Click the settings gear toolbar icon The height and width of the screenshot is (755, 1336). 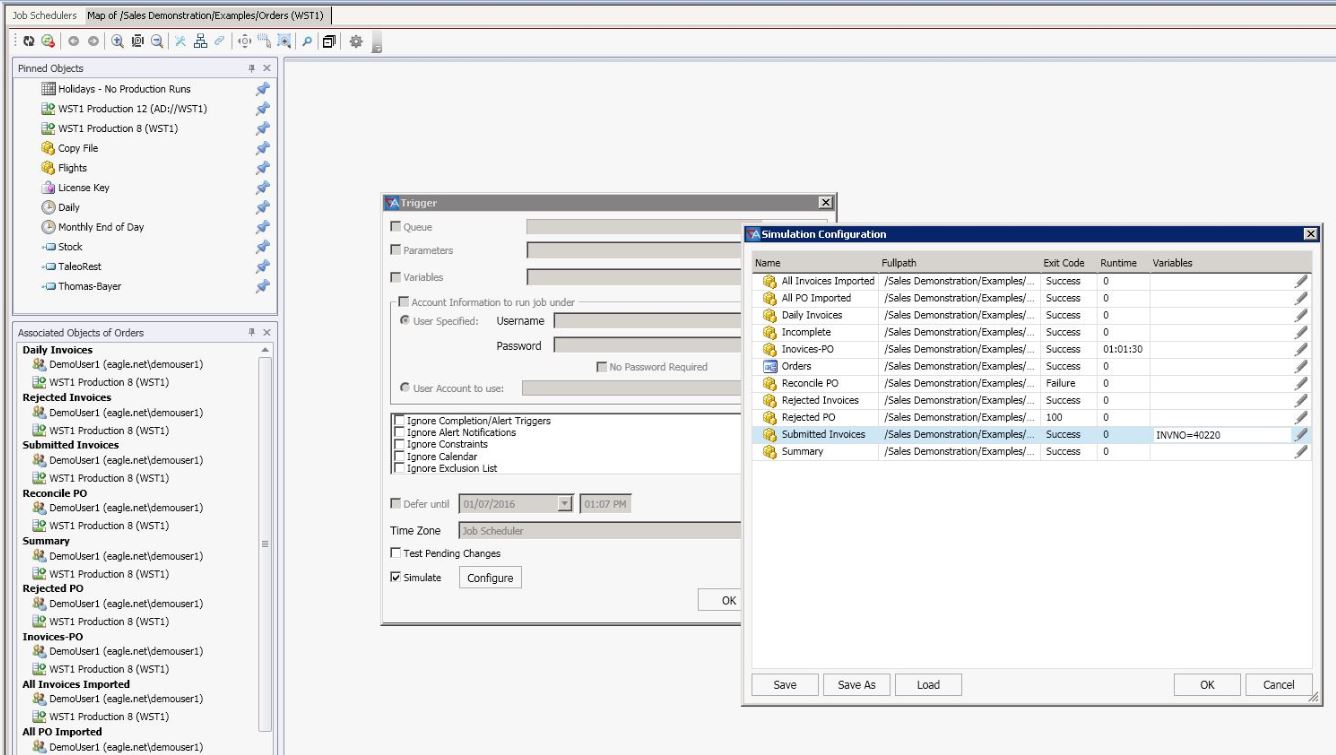point(355,41)
